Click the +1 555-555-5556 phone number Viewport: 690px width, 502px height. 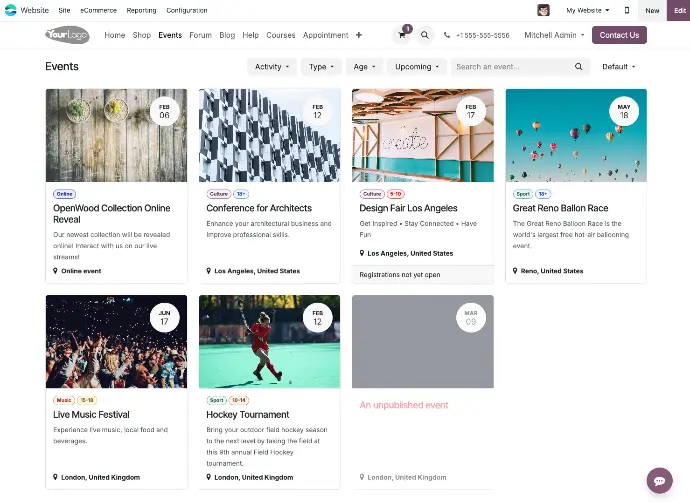[483, 35]
